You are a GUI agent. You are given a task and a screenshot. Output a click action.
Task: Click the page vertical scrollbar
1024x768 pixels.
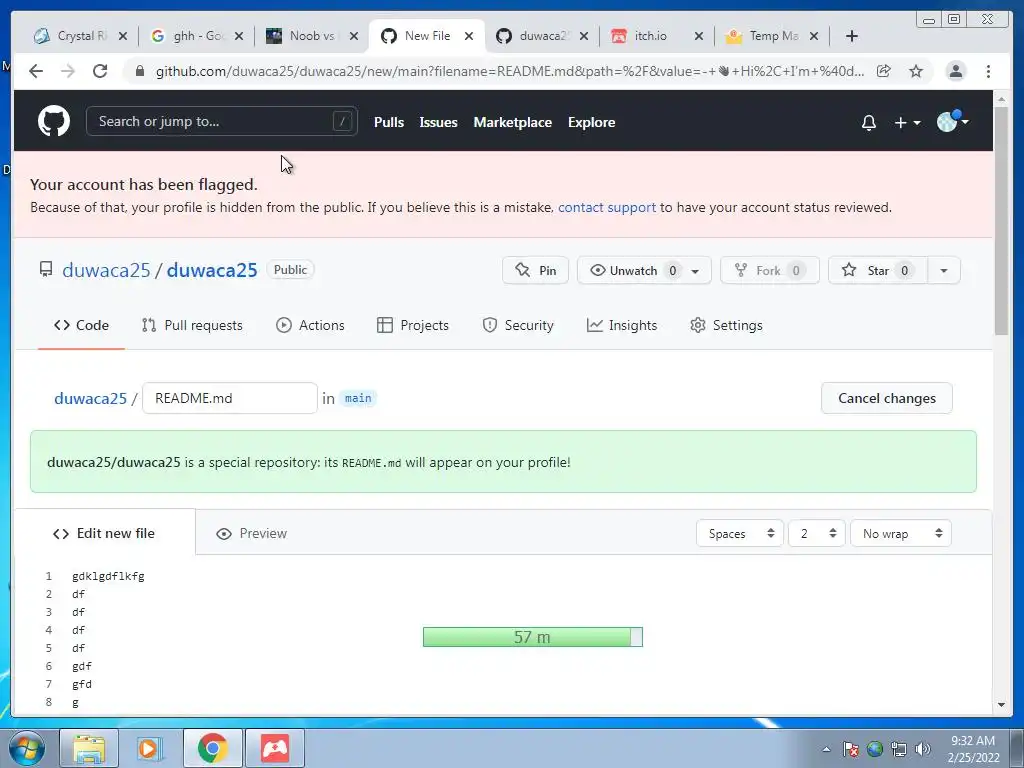tap(1001, 222)
